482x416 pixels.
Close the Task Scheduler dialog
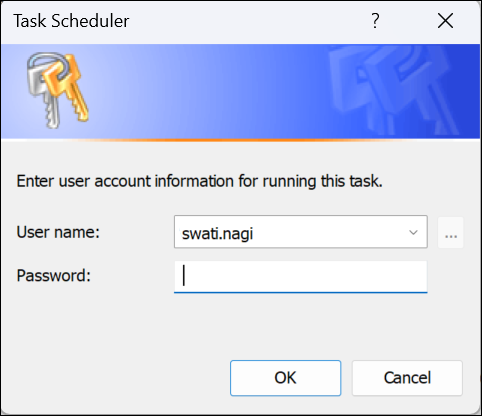coord(445,21)
